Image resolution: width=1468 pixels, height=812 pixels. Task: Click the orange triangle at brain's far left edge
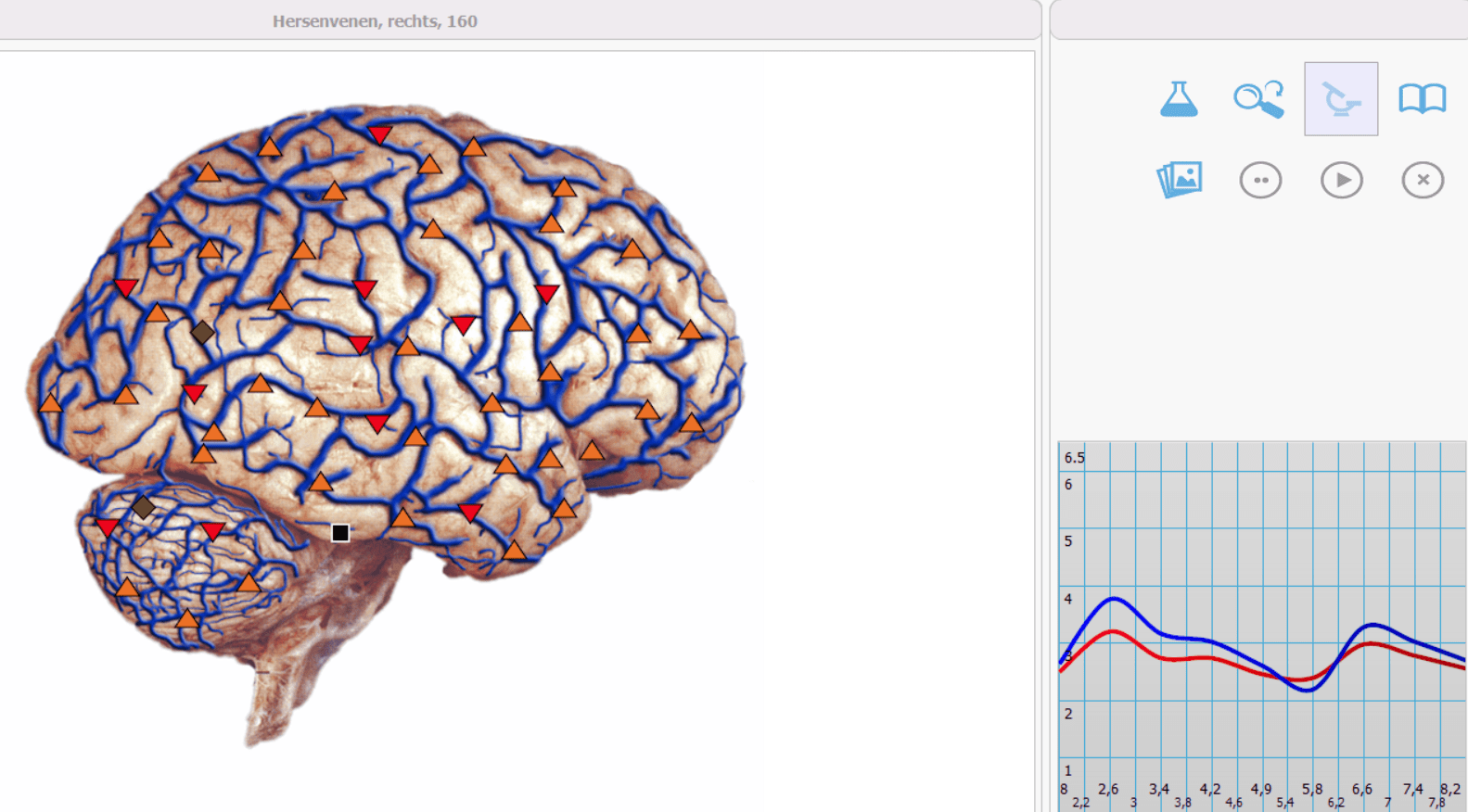[51, 402]
